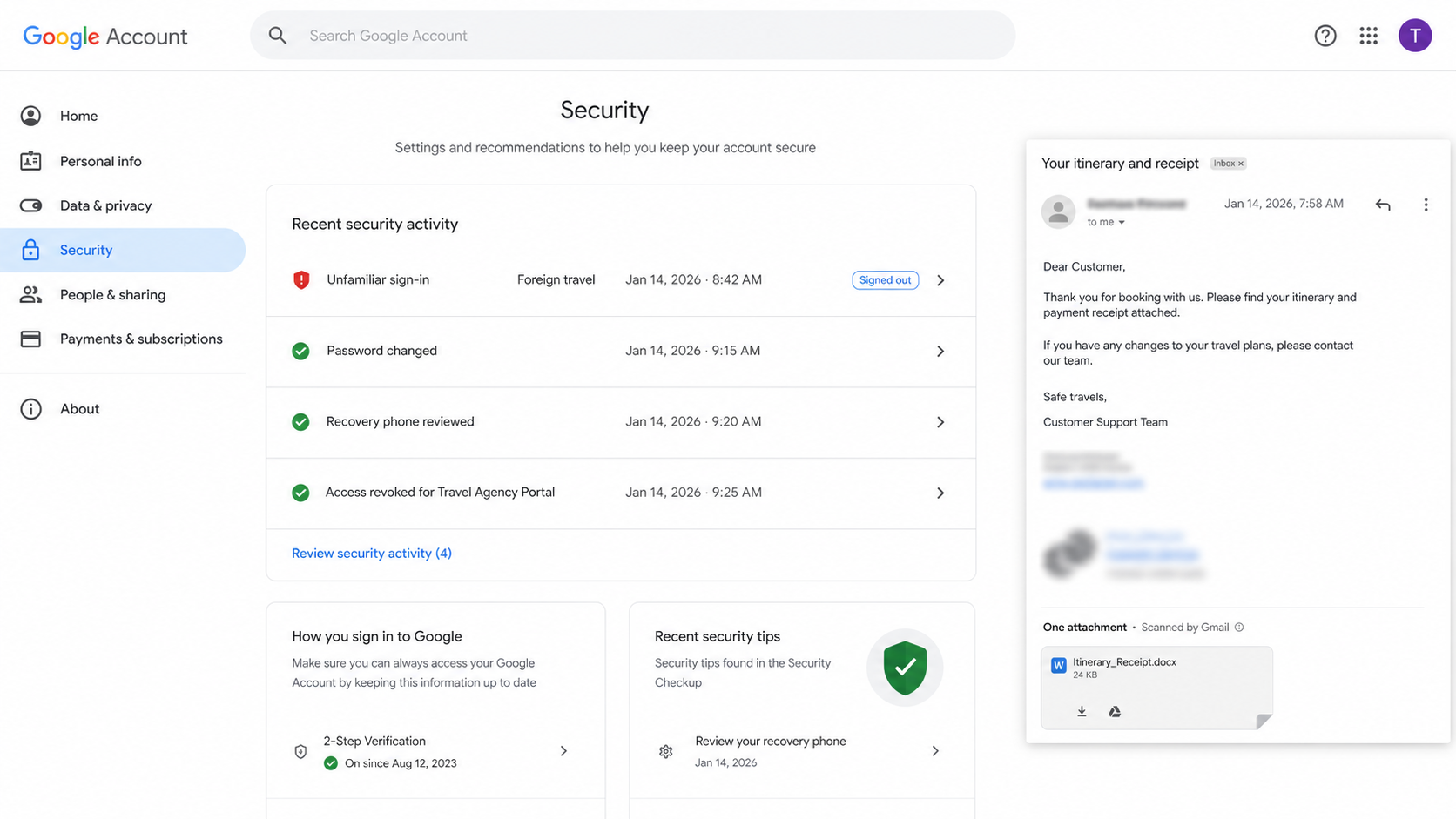Expand Recovery phone reviewed row chevron
Viewport: 1456px width, 819px height.
940,422
